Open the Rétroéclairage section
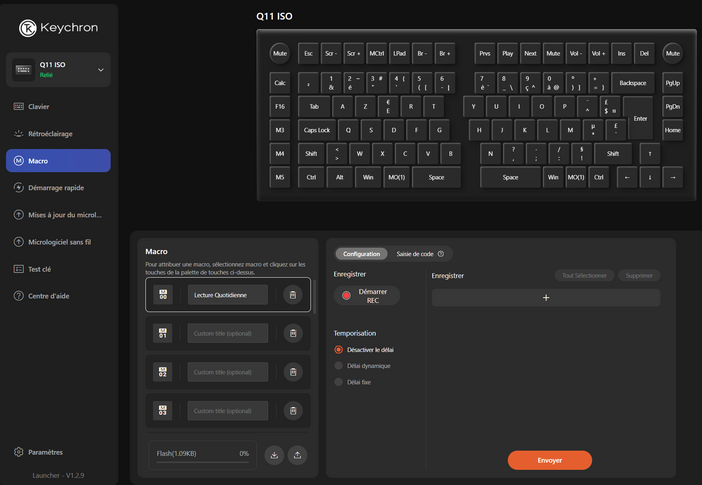 58,133
